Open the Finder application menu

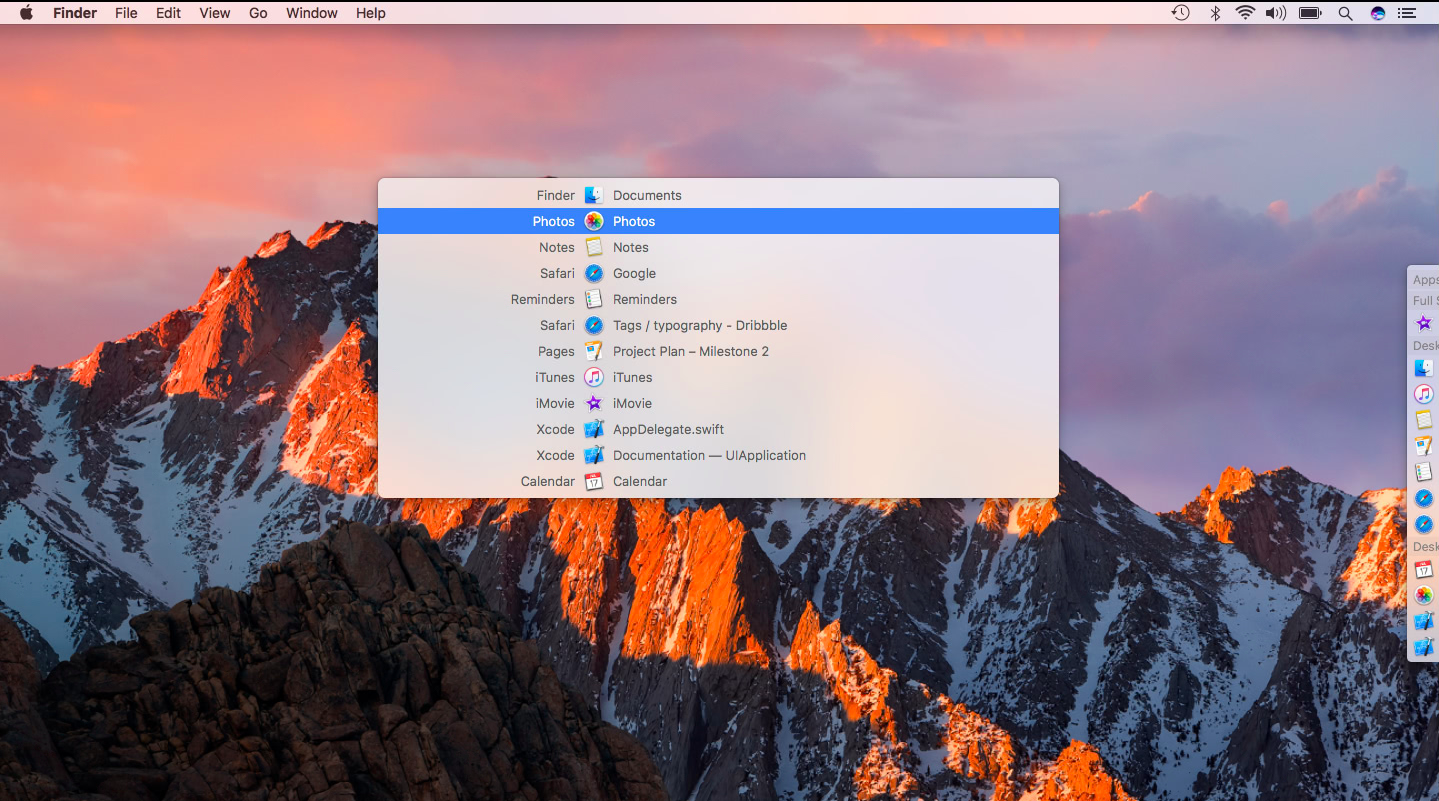click(75, 13)
